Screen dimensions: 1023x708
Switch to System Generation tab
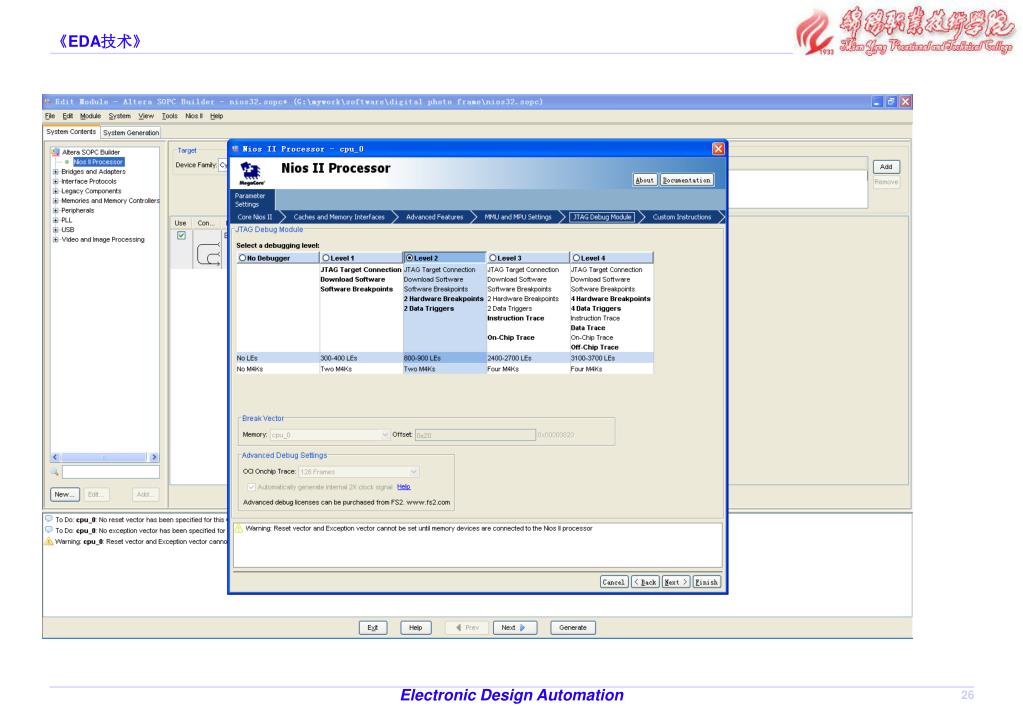click(x=130, y=132)
